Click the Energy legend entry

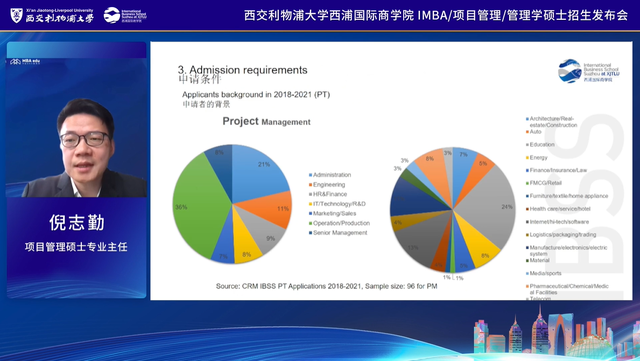point(536,157)
